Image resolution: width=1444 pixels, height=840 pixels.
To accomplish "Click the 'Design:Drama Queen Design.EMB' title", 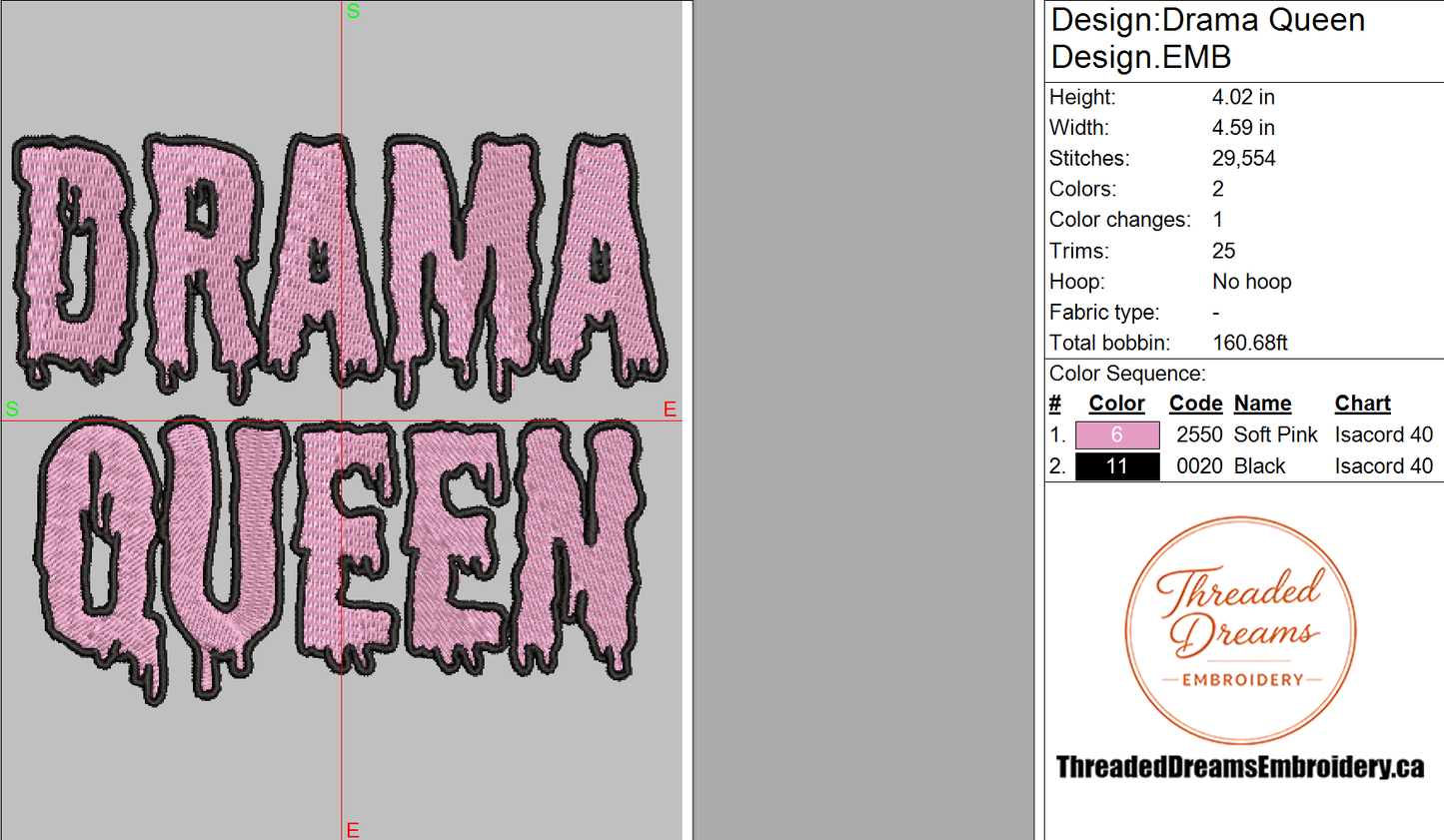I will pyautogui.click(x=1208, y=38).
